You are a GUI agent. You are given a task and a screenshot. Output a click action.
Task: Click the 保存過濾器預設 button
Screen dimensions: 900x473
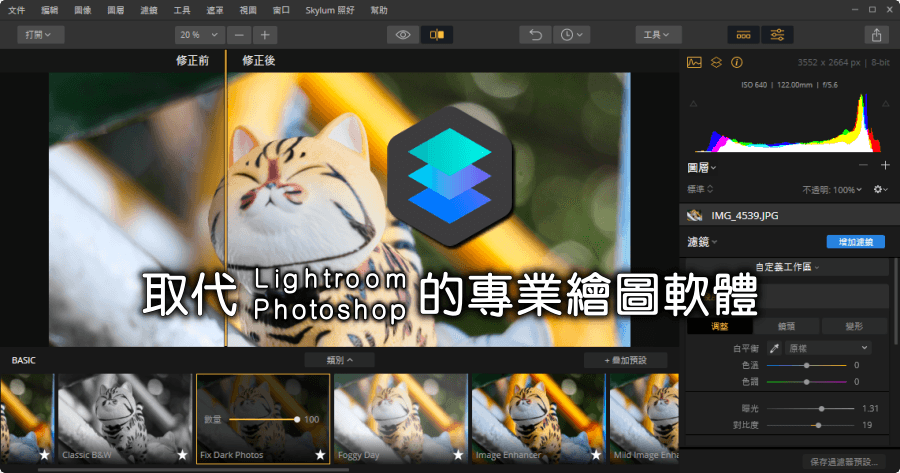tap(843, 462)
